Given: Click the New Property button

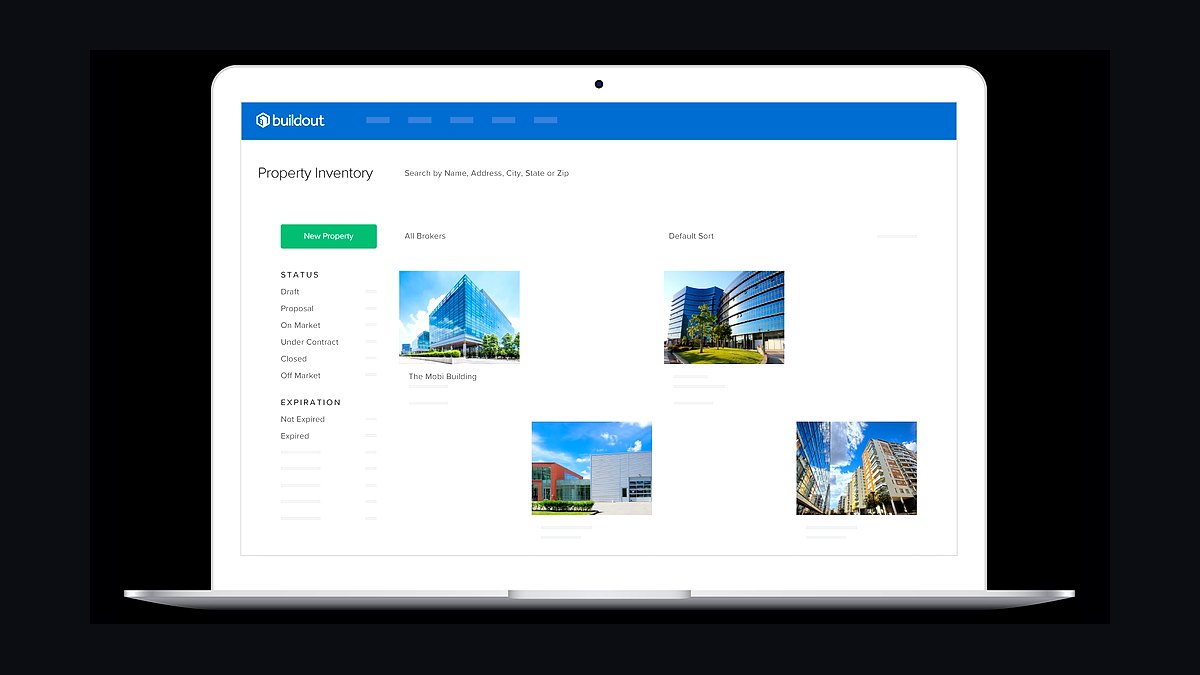Looking at the screenshot, I should [x=328, y=236].
